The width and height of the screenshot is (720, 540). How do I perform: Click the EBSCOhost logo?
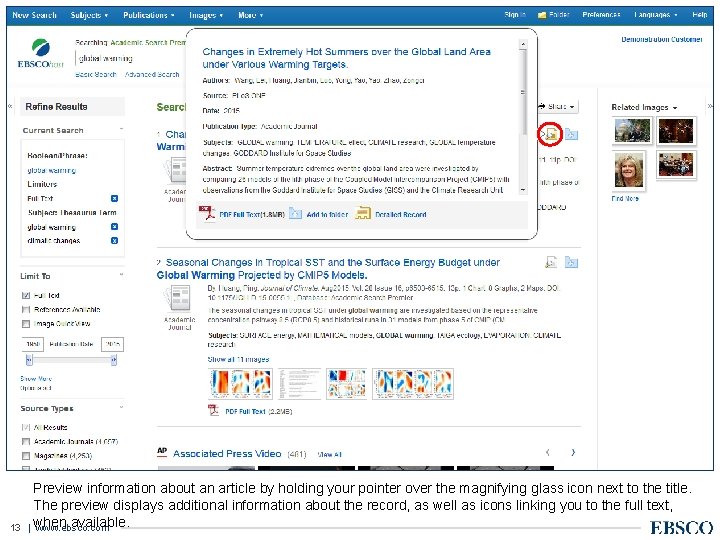pyautogui.click(x=40, y=54)
